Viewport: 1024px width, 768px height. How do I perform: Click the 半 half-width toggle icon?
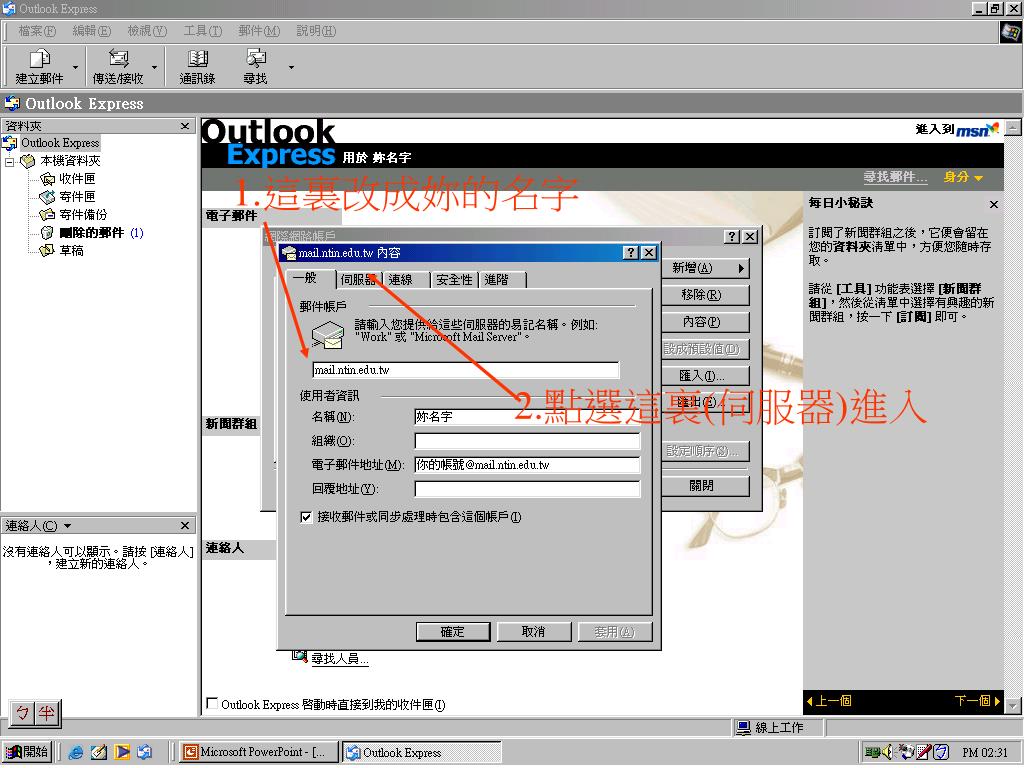click(x=46, y=713)
